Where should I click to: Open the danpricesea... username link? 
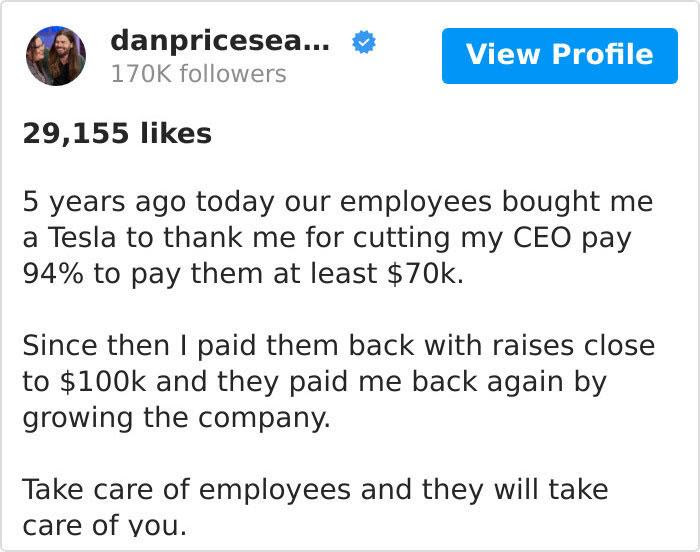point(220,42)
